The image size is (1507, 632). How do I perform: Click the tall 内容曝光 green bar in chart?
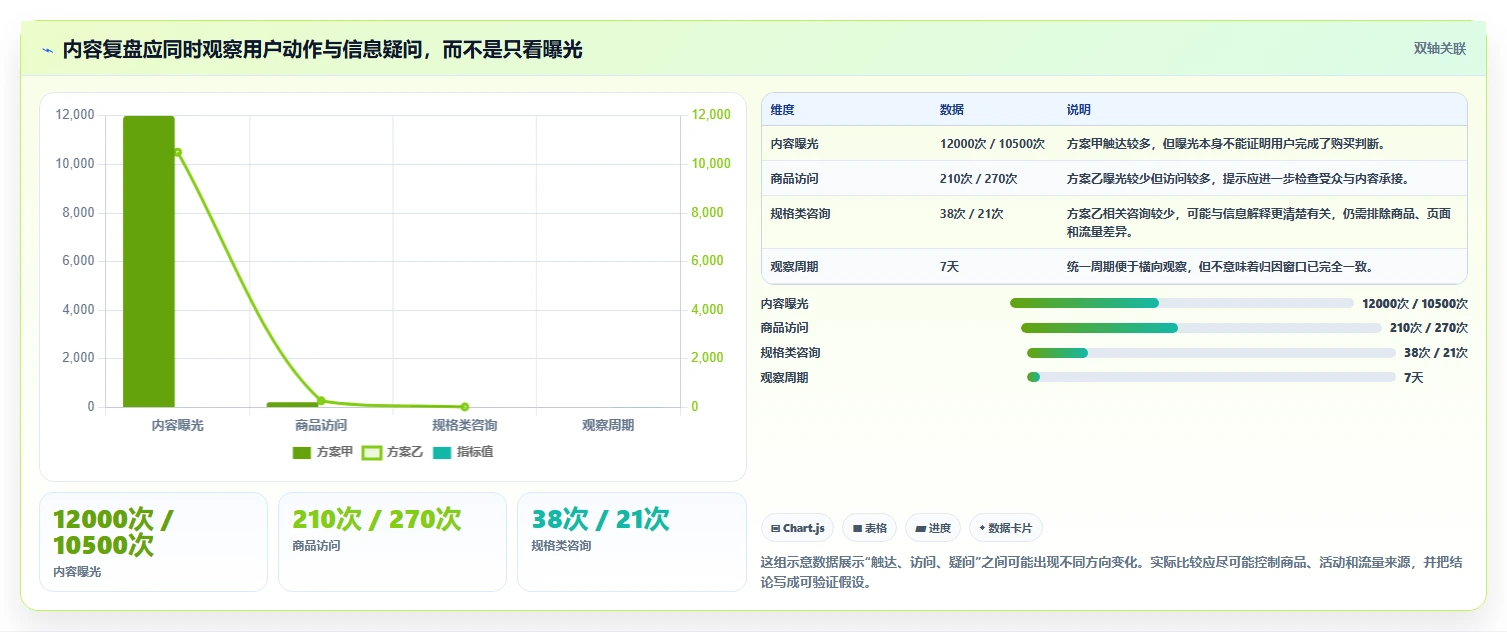tap(149, 261)
